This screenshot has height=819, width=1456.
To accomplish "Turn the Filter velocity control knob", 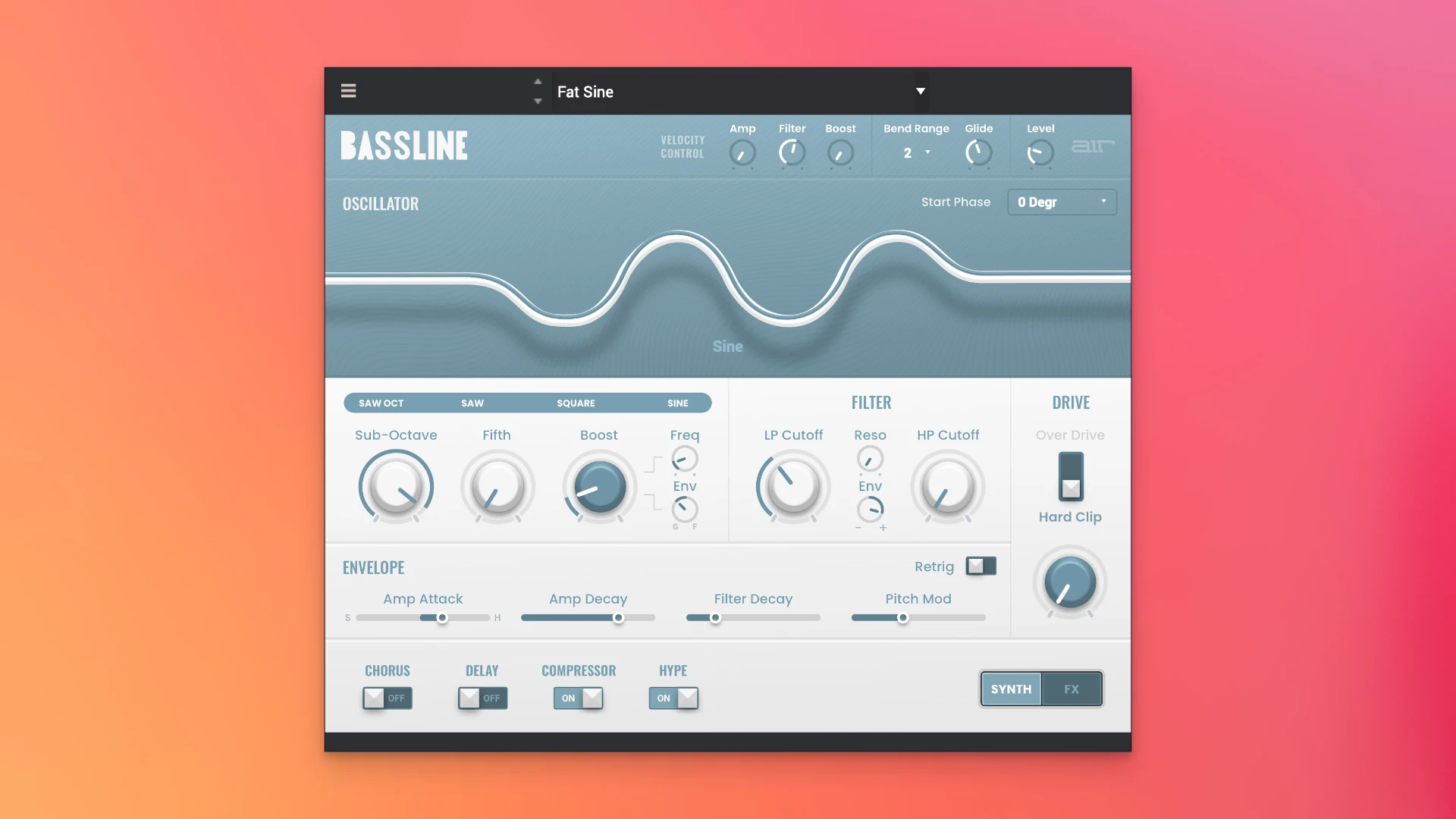I will (792, 152).
